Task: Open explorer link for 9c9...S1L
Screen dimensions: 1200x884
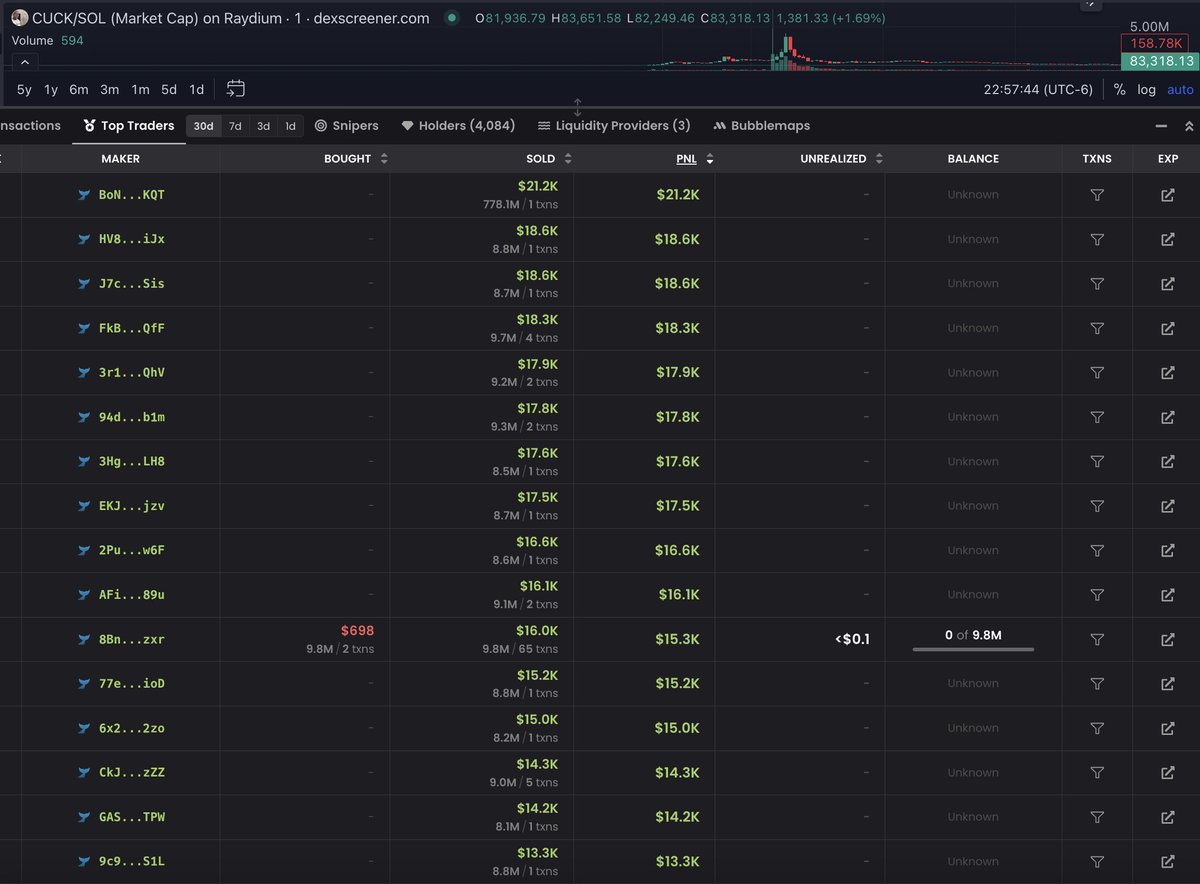Action: pos(1167,861)
